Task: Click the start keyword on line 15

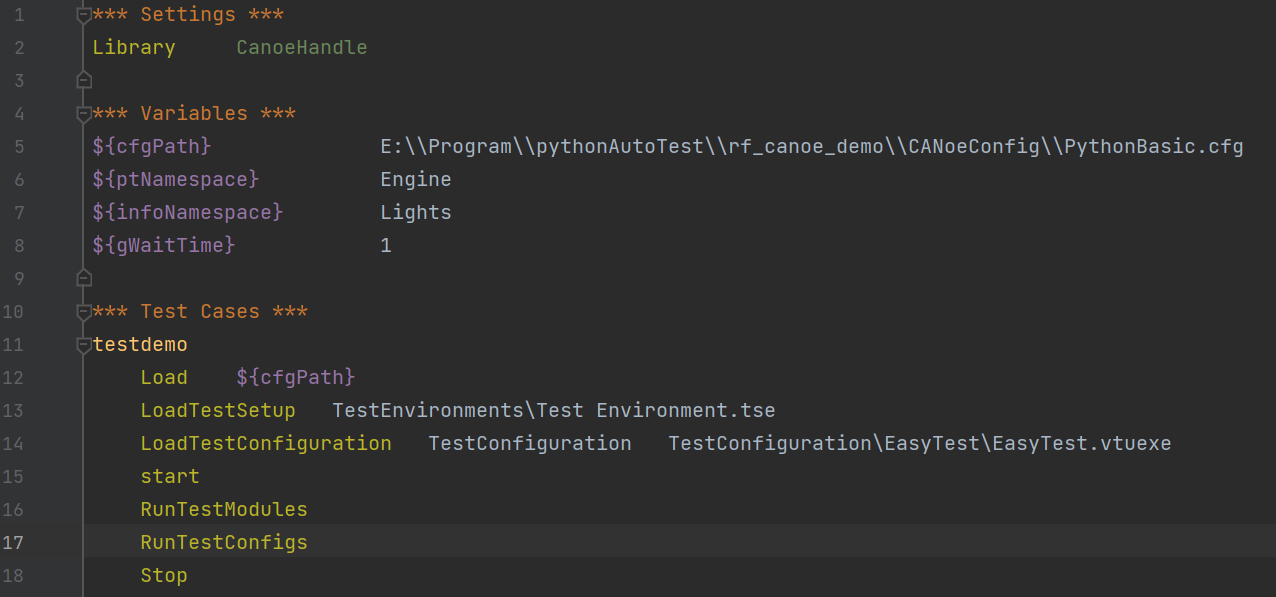Action: click(170, 477)
